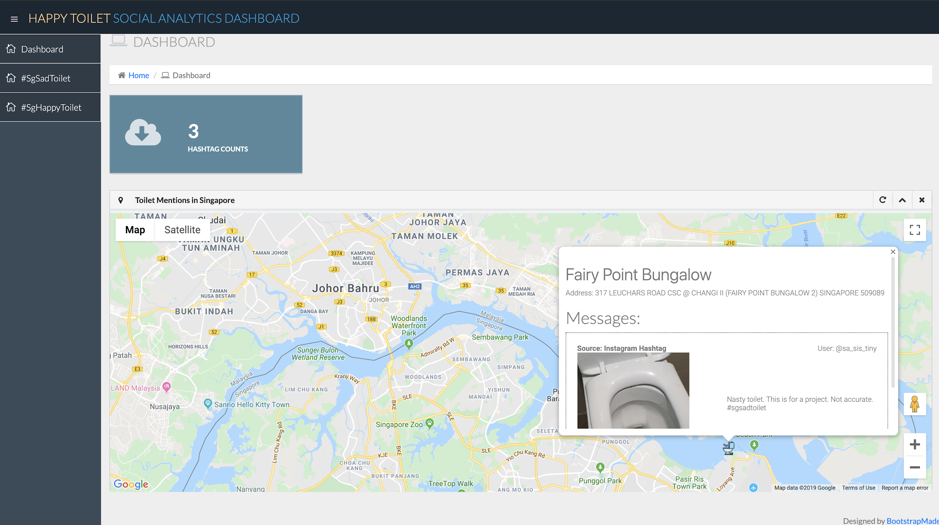The image size is (939, 525).
Task: Open the hamburger menu in header
Action: (14, 19)
